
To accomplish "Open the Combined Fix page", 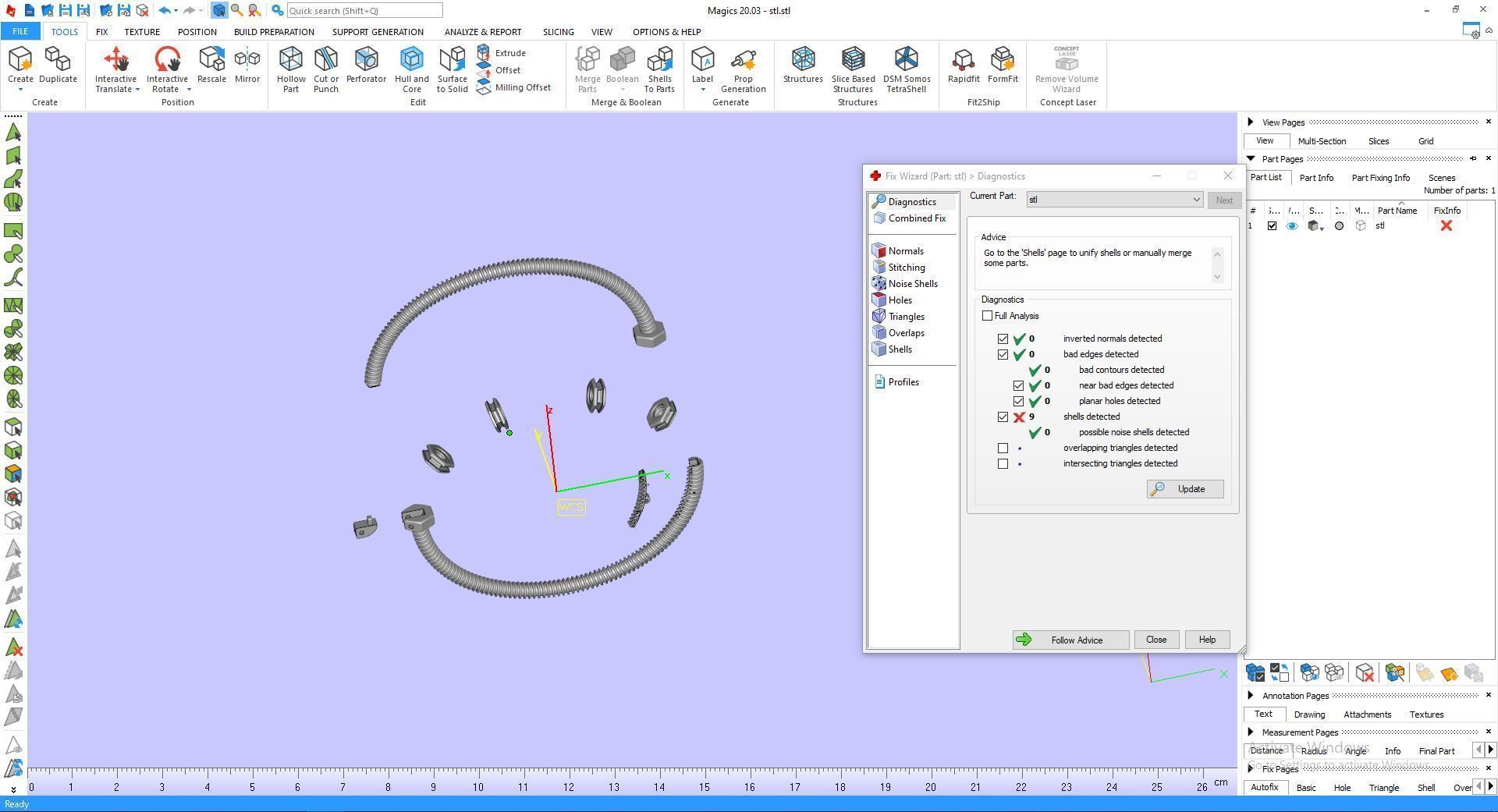I will (x=910, y=218).
